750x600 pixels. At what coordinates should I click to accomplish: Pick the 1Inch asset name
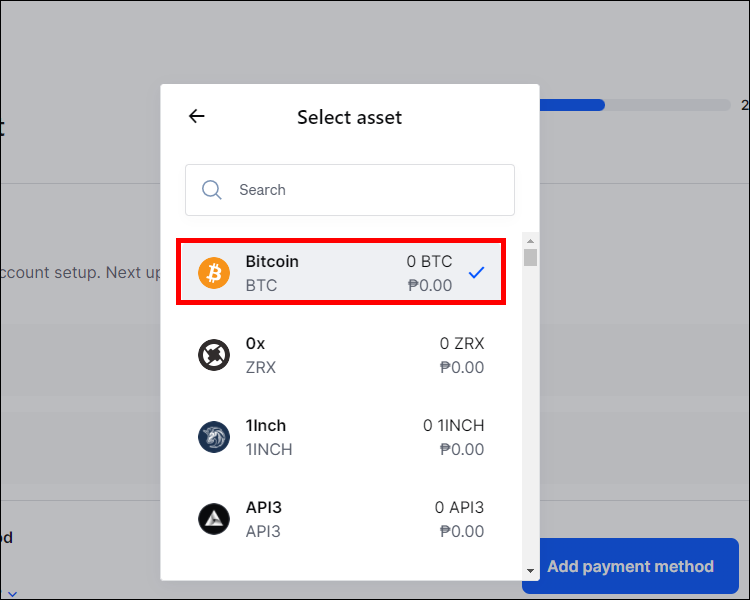tap(267, 426)
